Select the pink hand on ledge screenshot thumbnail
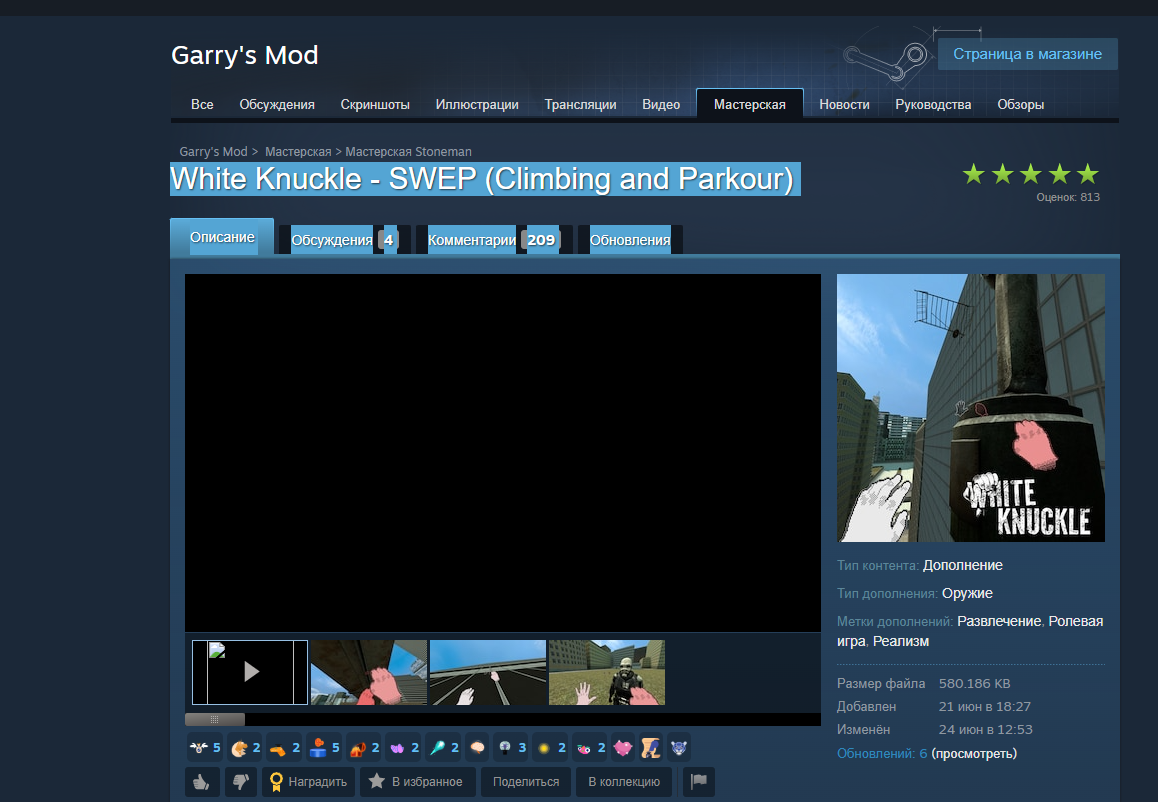This screenshot has width=1158, height=802. coord(369,672)
